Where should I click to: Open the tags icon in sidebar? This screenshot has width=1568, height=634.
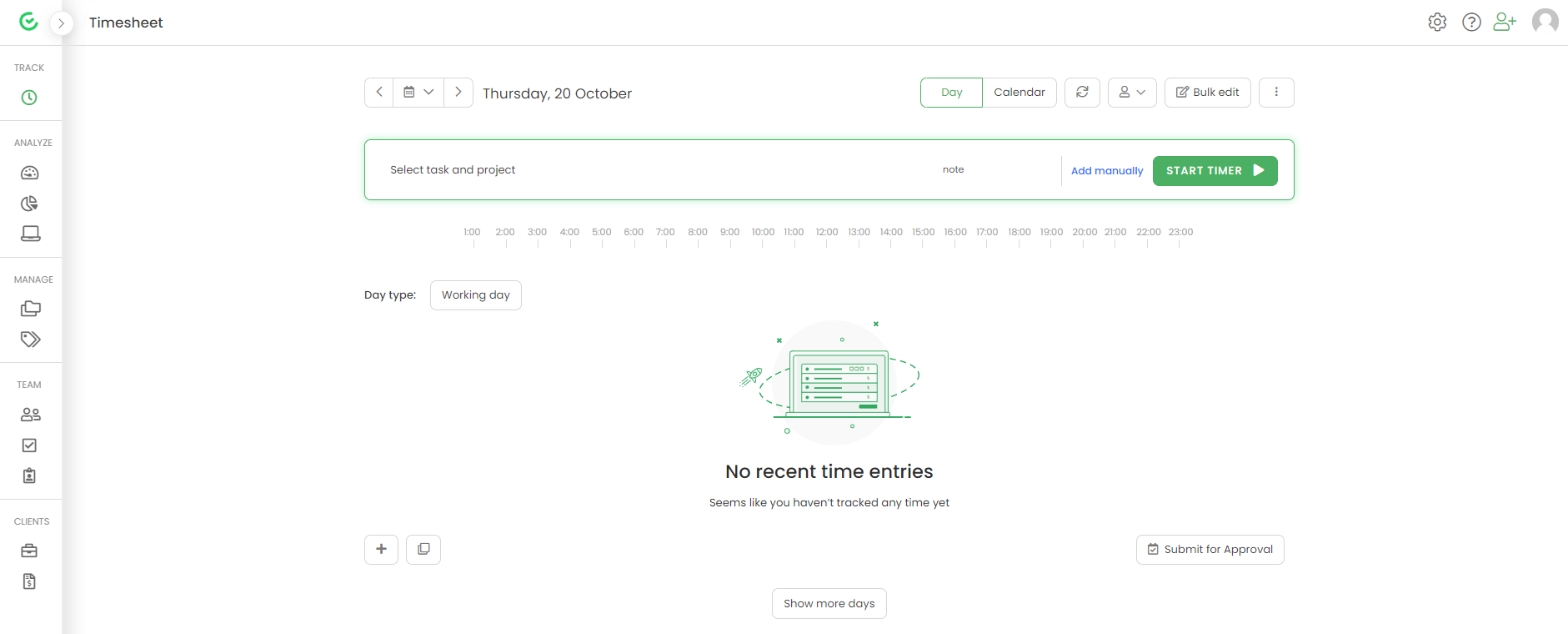(x=30, y=340)
